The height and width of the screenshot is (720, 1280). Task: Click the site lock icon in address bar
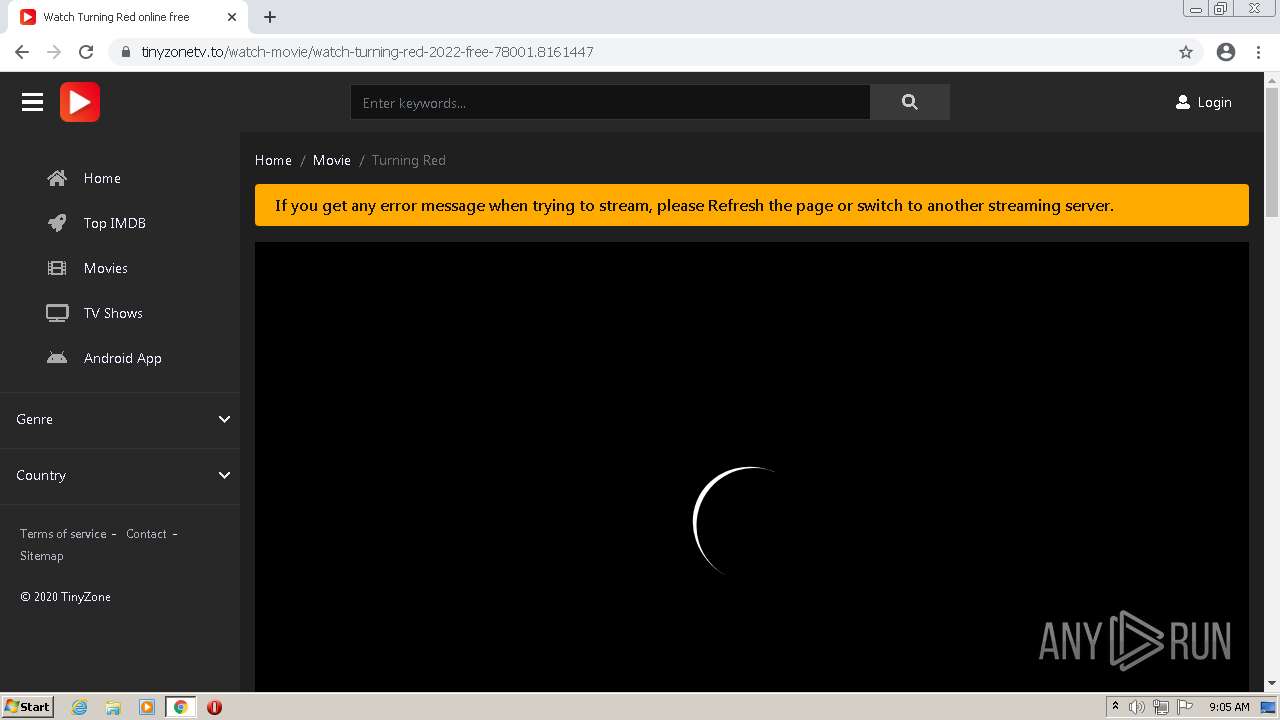pos(125,52)
